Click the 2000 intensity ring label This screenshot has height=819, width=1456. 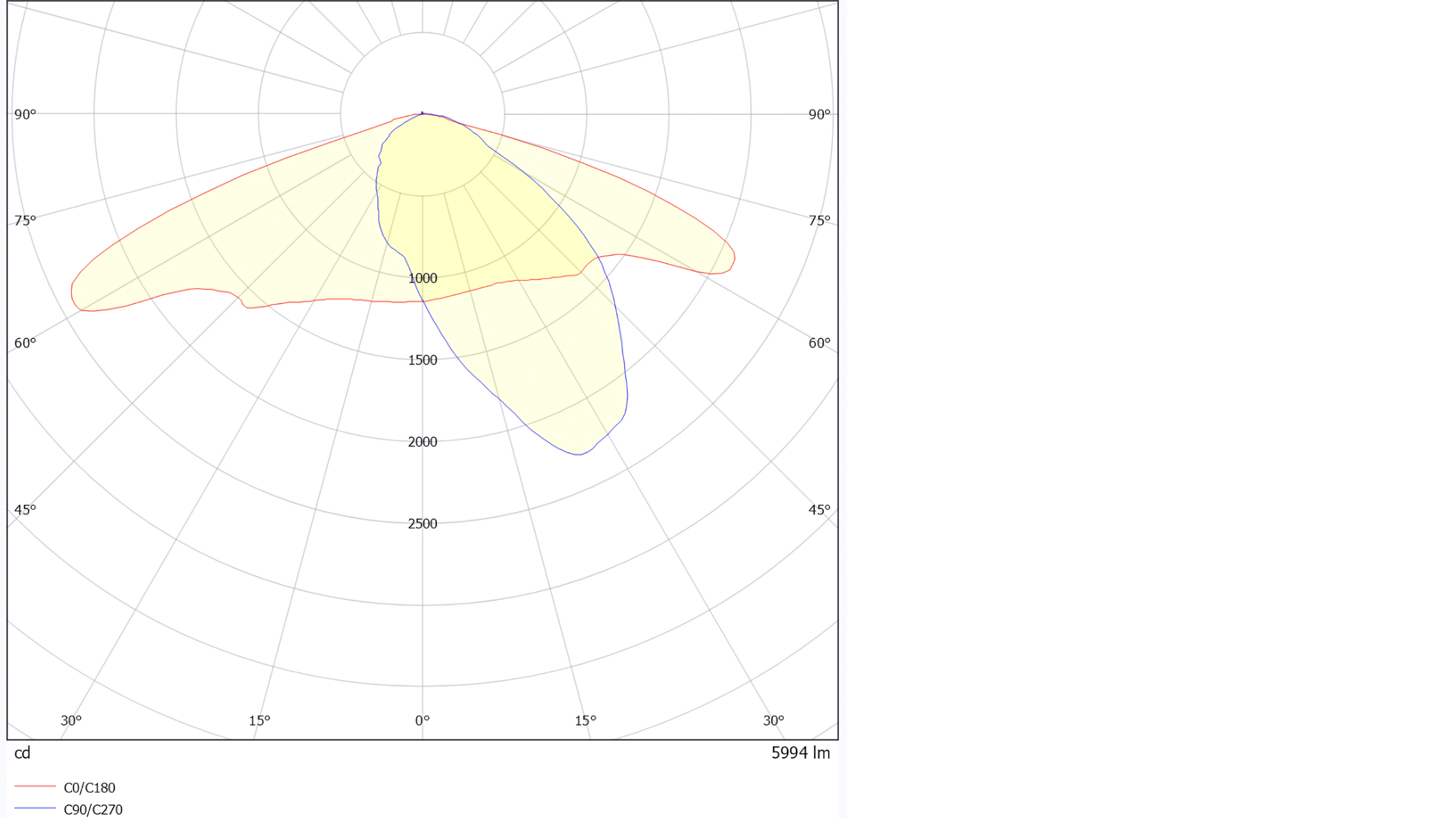click(422, 442)
